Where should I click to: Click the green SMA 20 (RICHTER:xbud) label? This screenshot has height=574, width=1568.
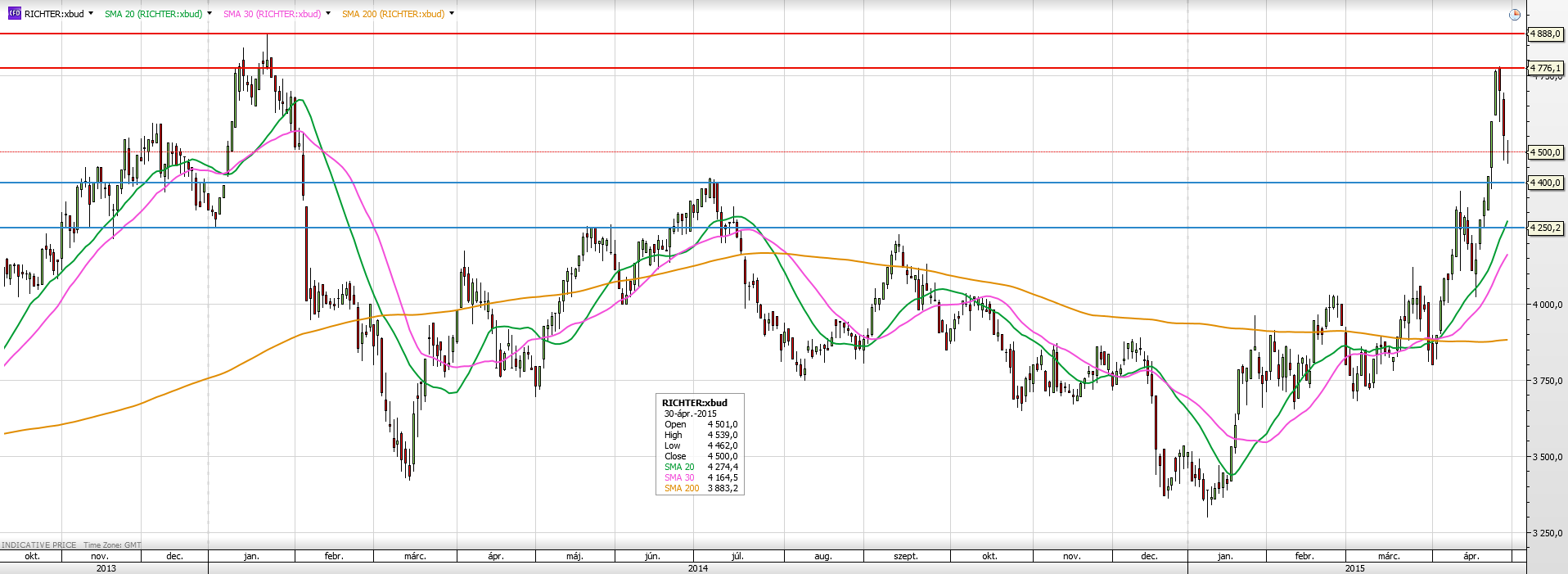153,14
